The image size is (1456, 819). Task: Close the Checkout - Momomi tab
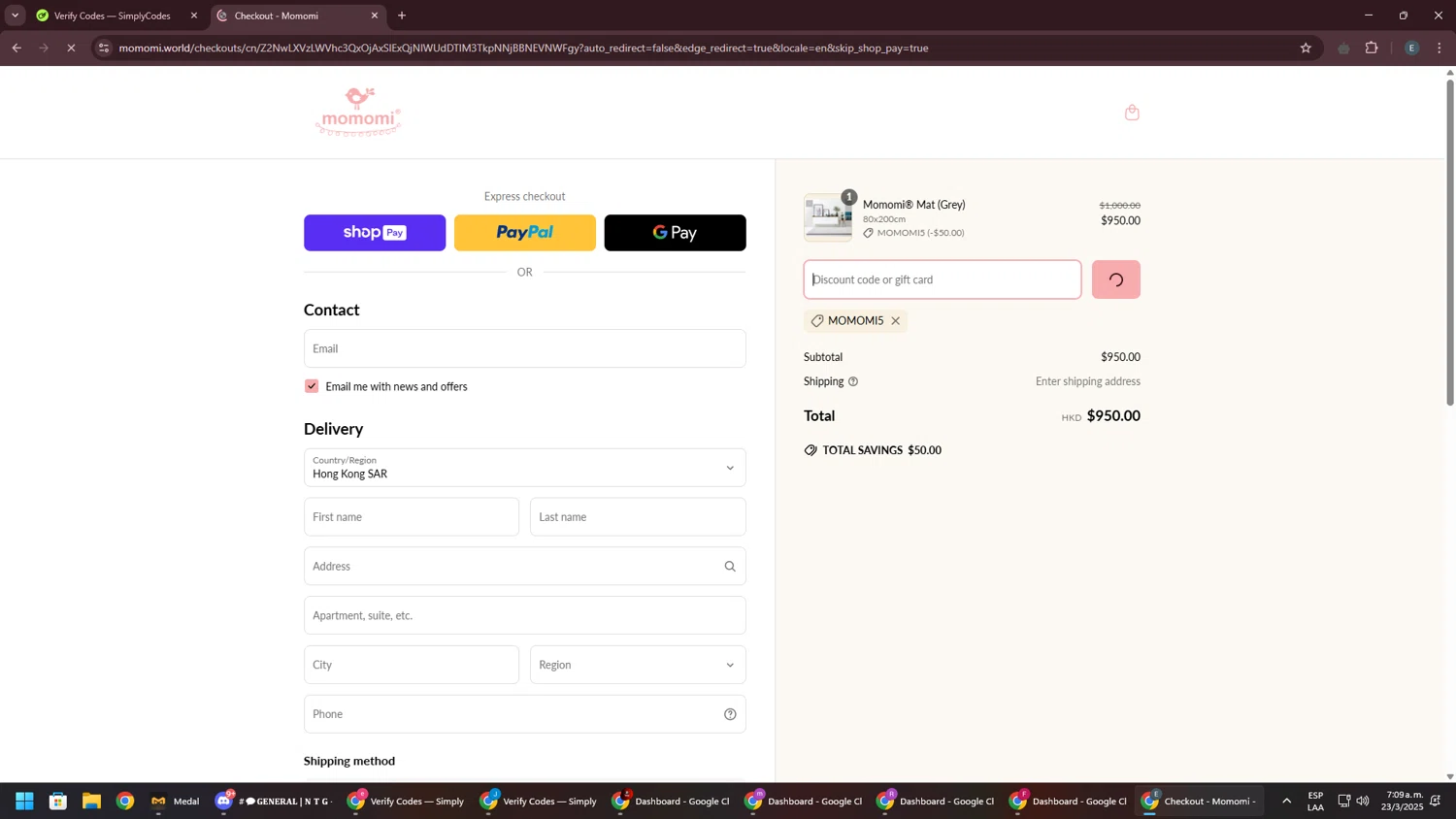tap(375, 16)
